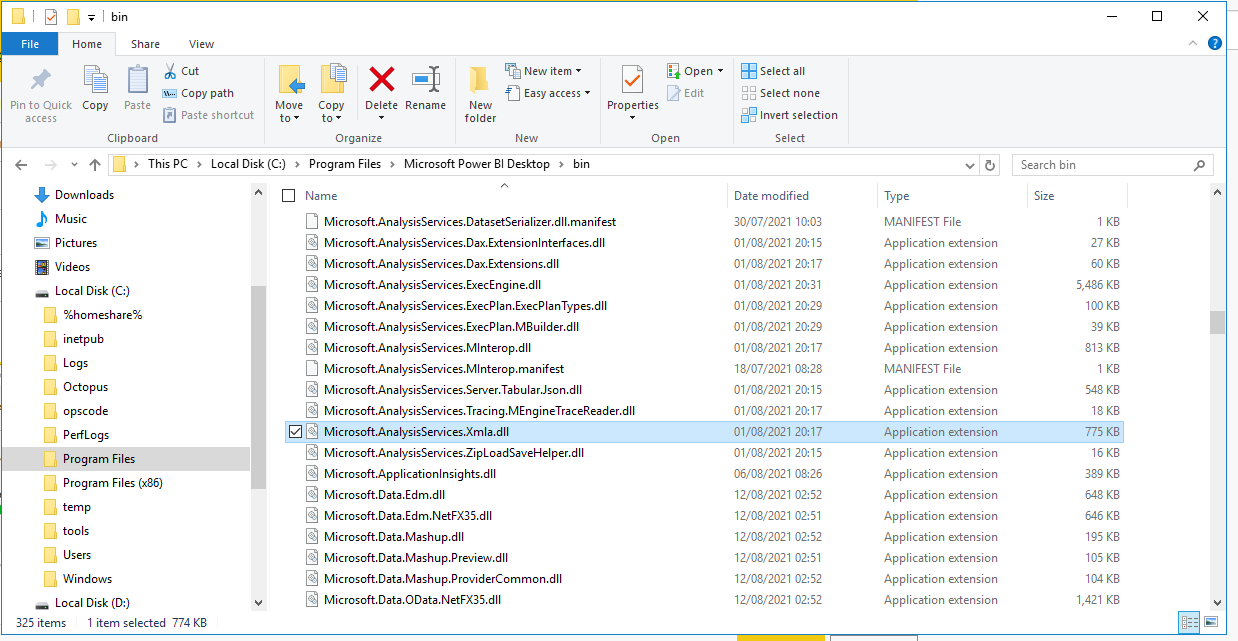Screen dimensions: 1238x641
Task: Click the Properties icon
Action: click(x=632, y=80)
